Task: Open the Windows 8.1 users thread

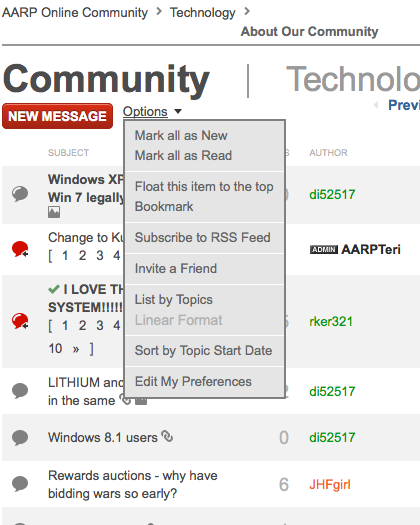Action: (102, 438)
